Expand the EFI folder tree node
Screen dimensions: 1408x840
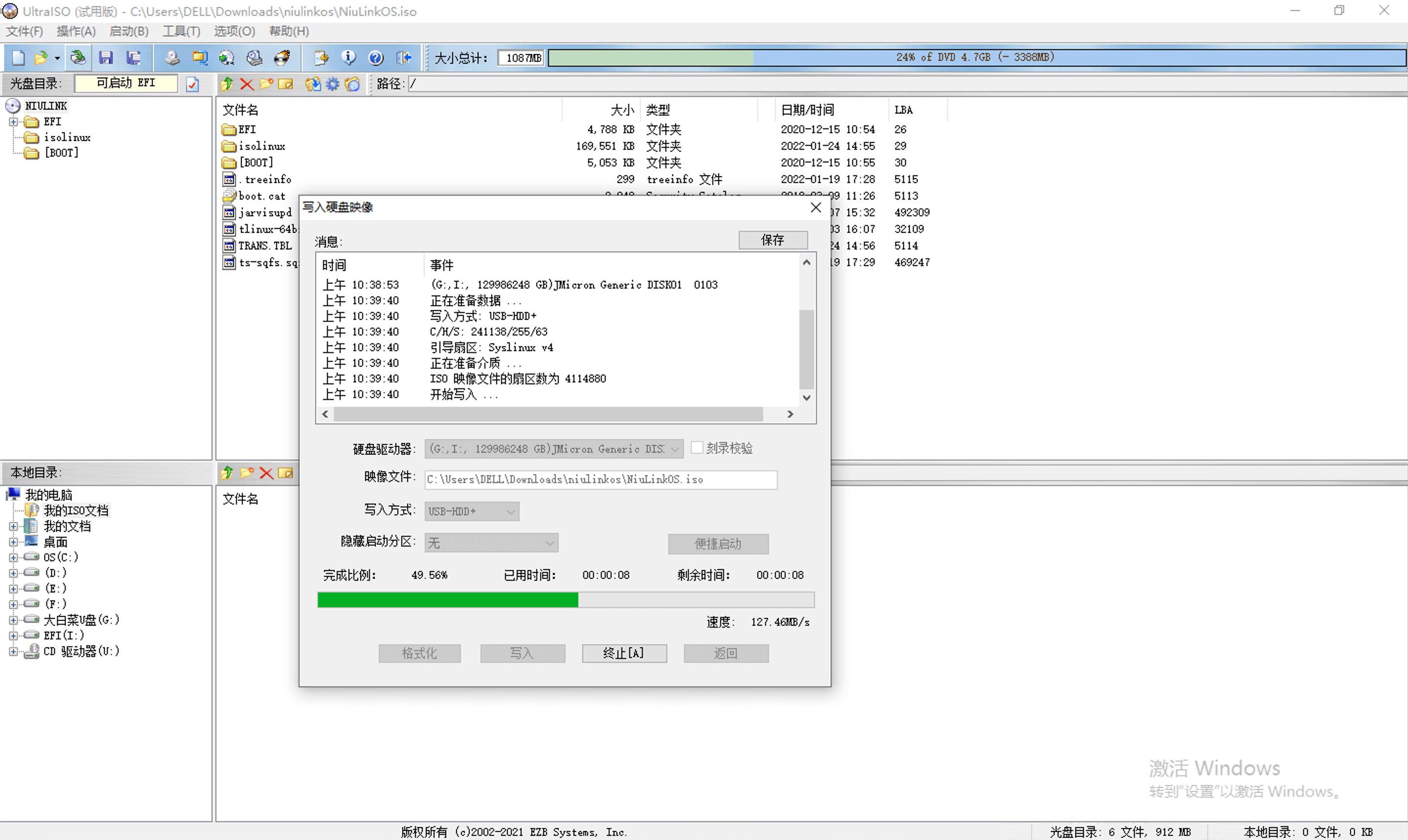(x=14, y=122)
